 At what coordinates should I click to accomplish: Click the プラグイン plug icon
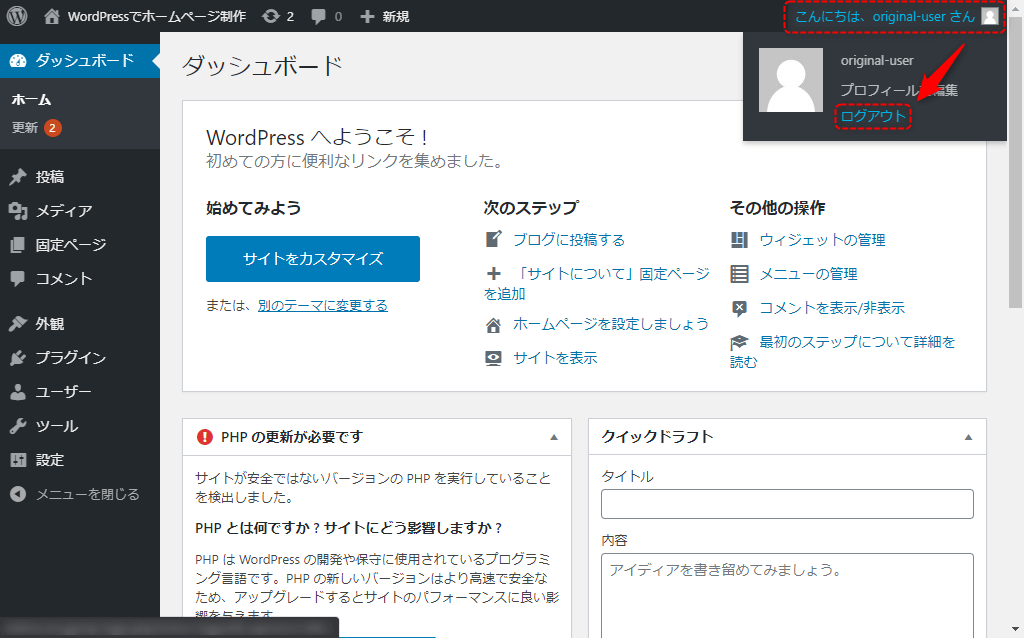pos(18,358)
